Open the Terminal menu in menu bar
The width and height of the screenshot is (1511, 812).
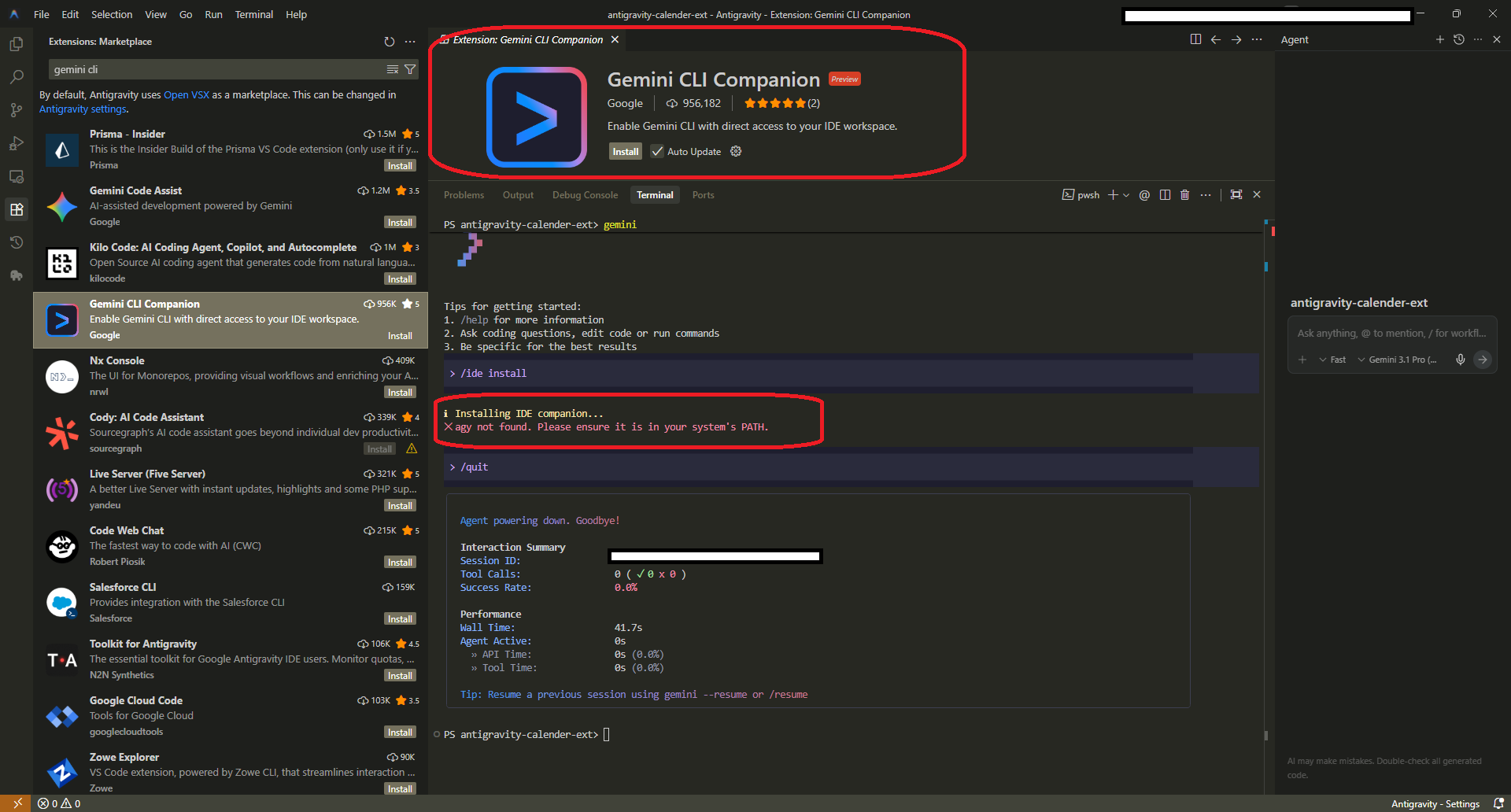click(253, 14)
